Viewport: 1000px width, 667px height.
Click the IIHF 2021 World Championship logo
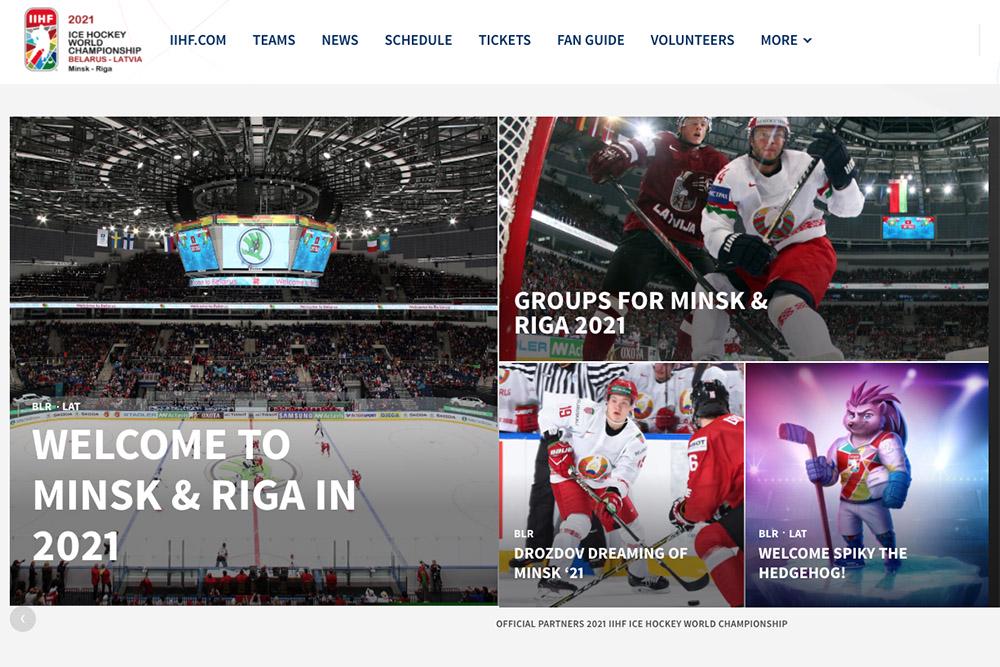click(x=83, y=40)
